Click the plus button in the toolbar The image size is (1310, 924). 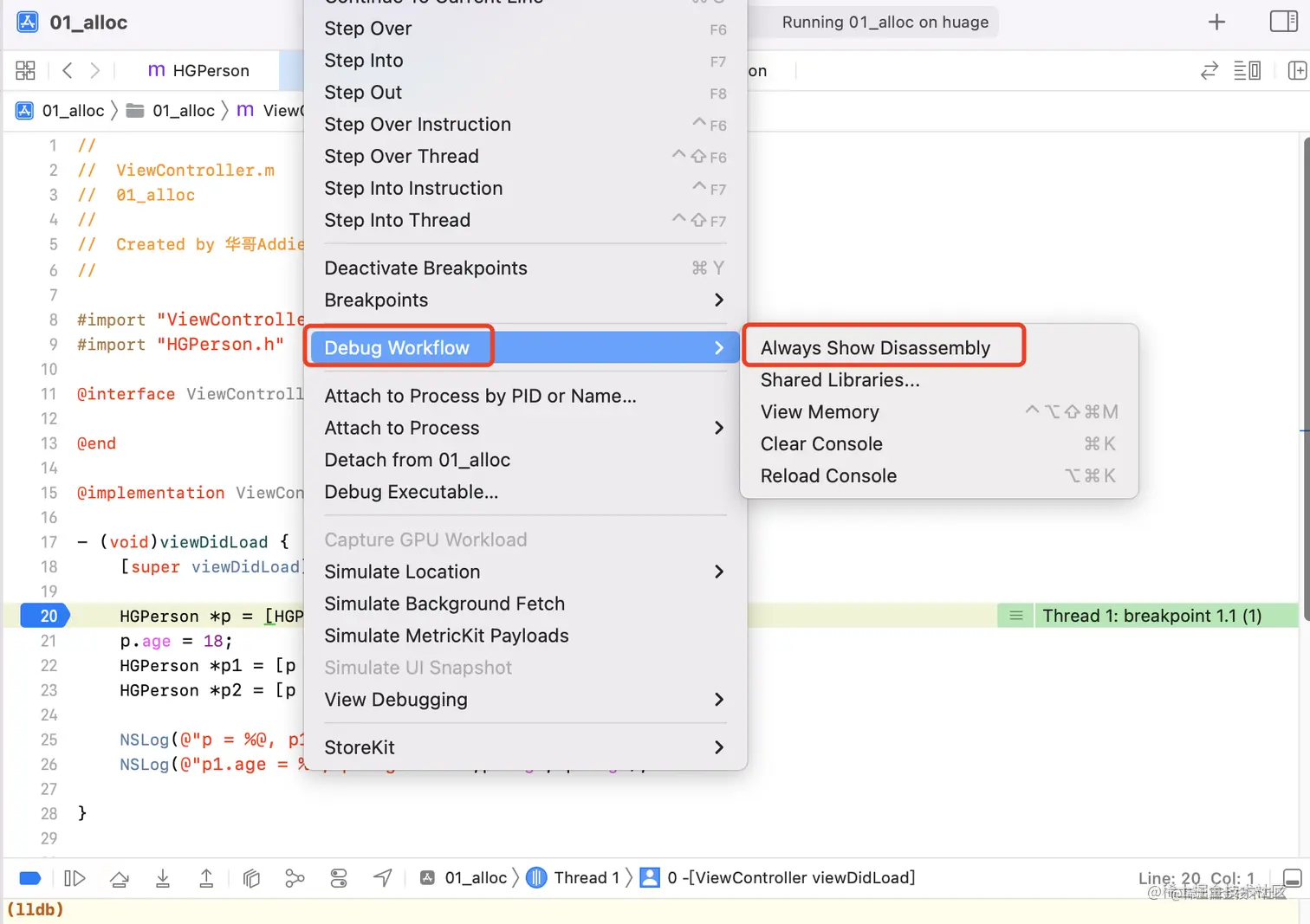pos(1217,23)
